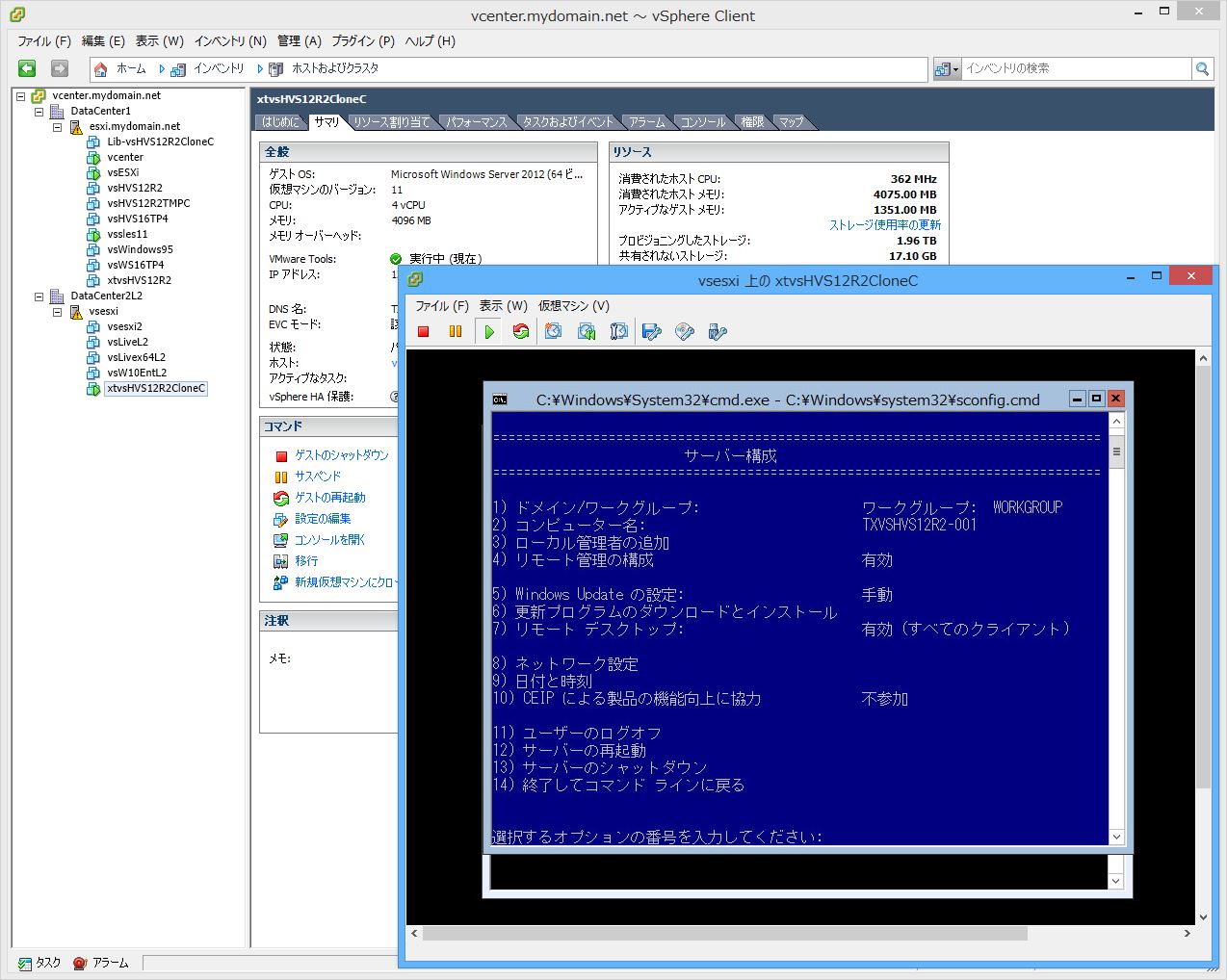This screenshot has width=1227, height=980.
Task: Click the Alarms icon in status bar
Action: 80,963
